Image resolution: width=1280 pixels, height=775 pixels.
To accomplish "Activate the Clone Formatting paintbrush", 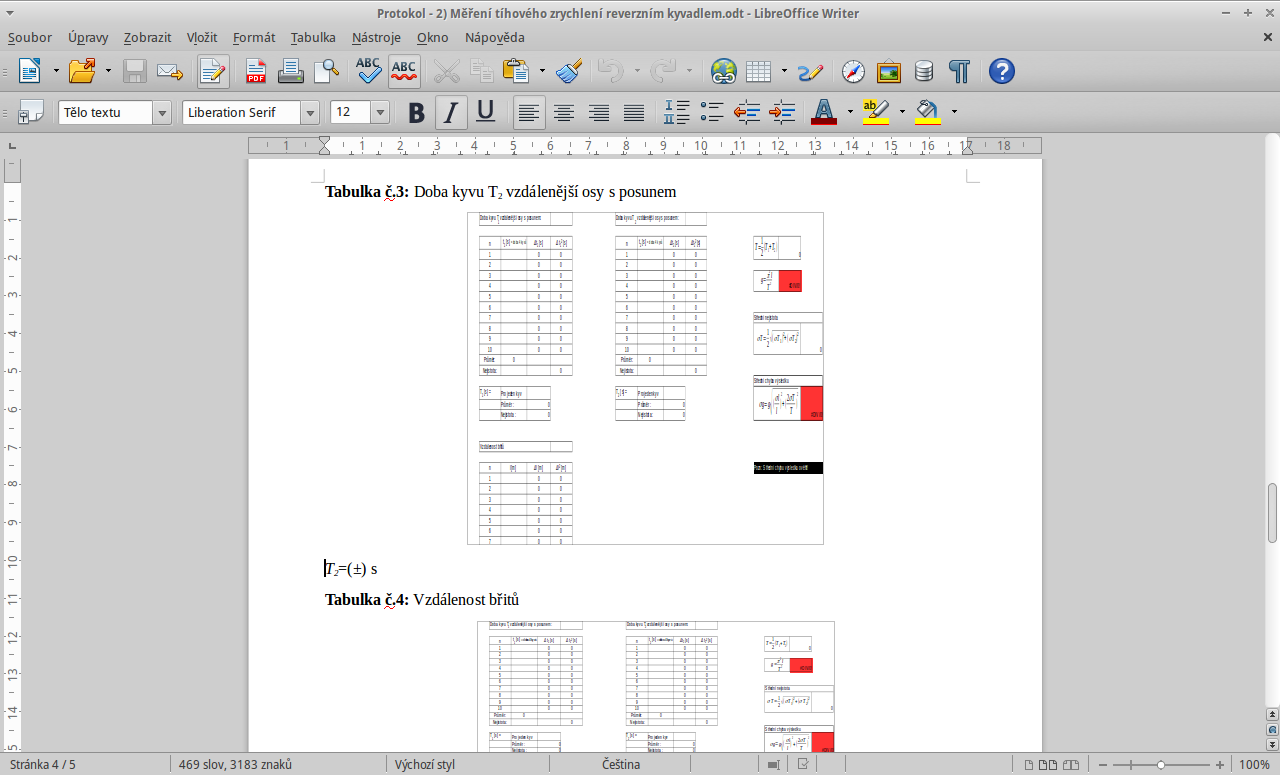I will pos(569,71).
